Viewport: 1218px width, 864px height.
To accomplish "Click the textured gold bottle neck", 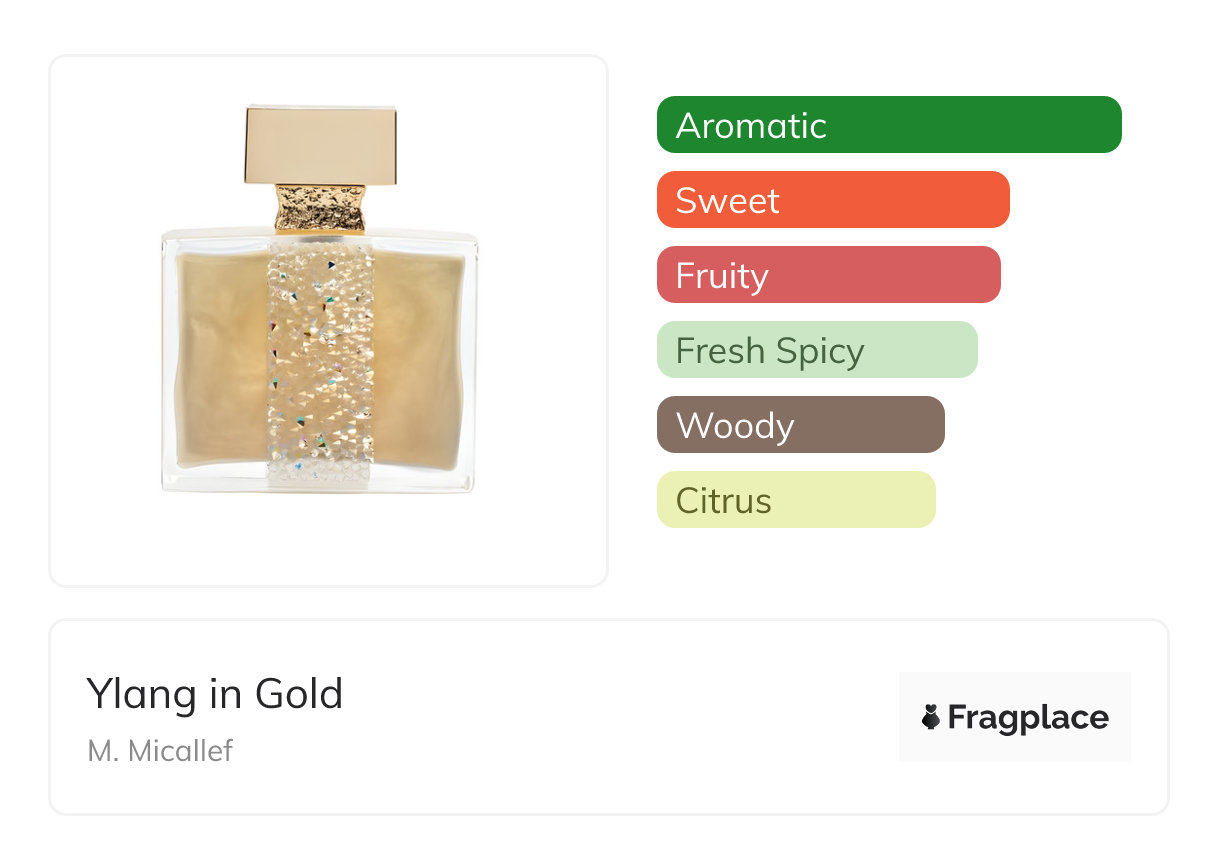I will [320, 208].
